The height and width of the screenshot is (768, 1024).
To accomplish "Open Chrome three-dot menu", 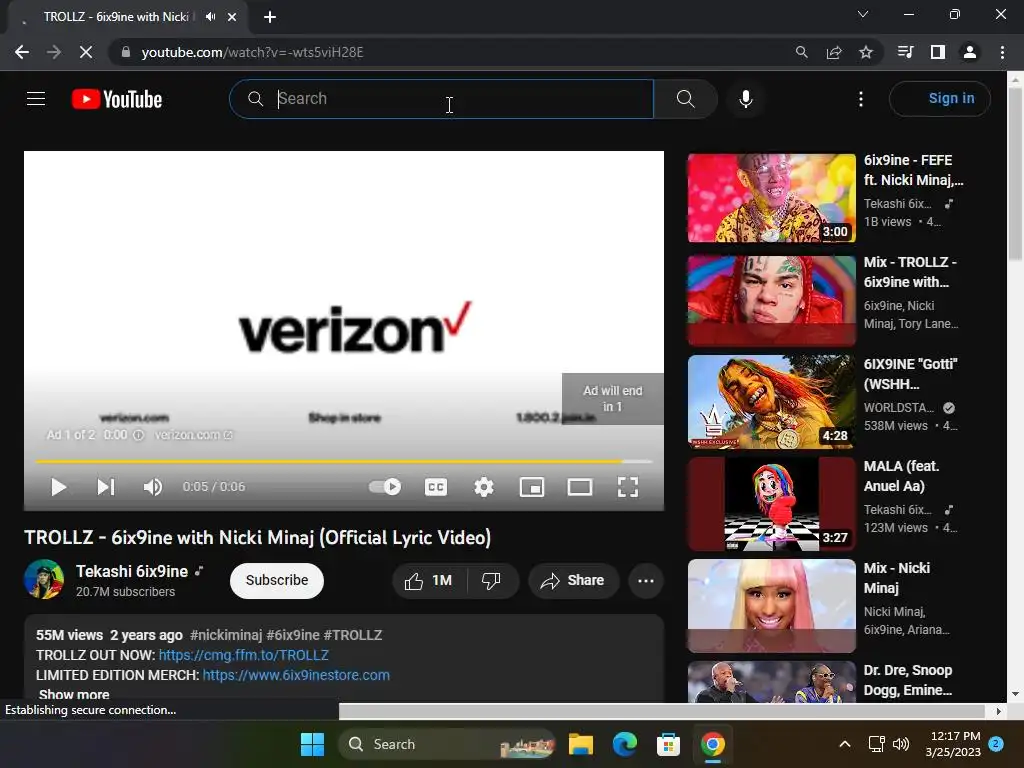I will coord(1002,52).
